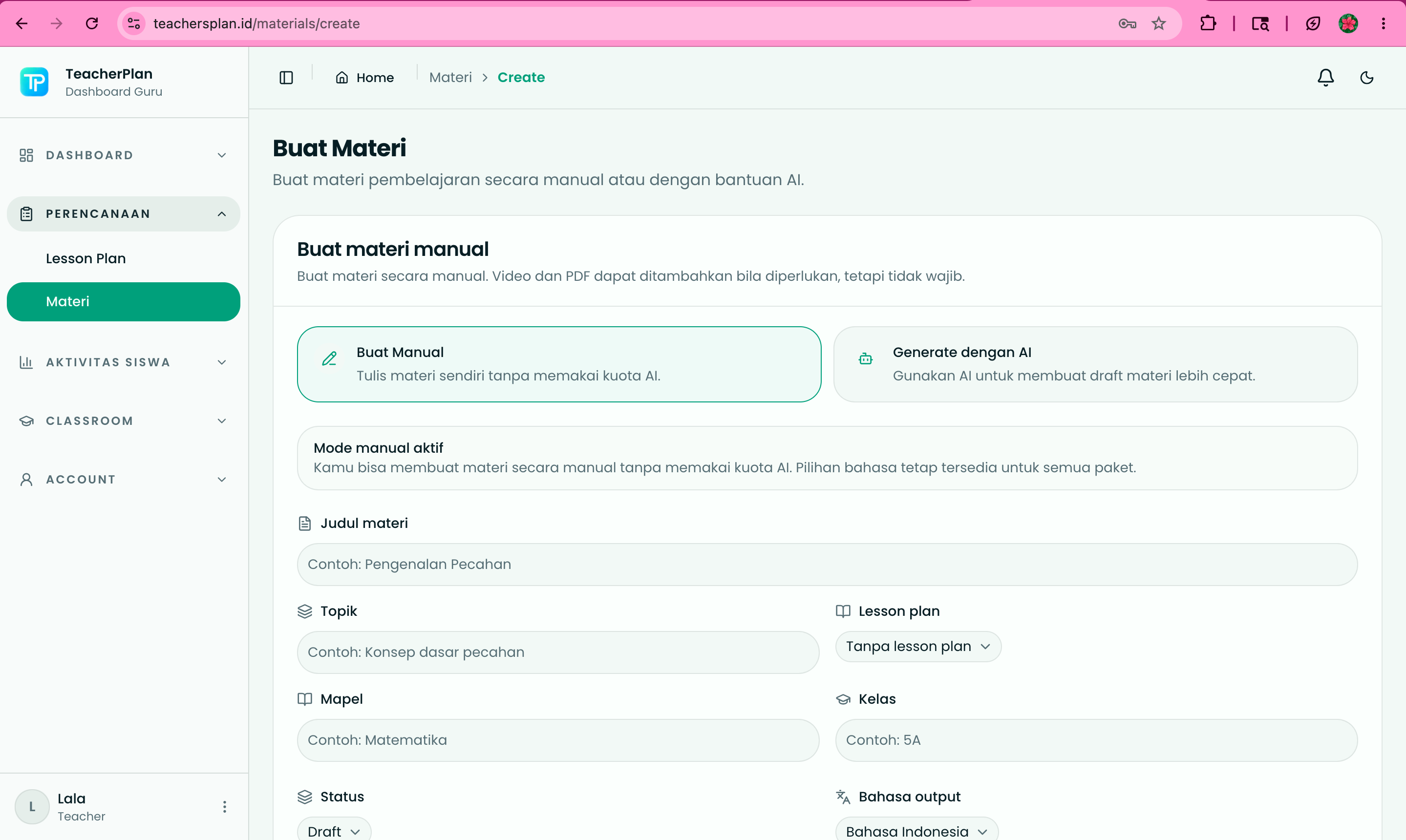Focus the Judul materi input field
This screenshot has width=1406, height=840.
[x=827, y=565]
